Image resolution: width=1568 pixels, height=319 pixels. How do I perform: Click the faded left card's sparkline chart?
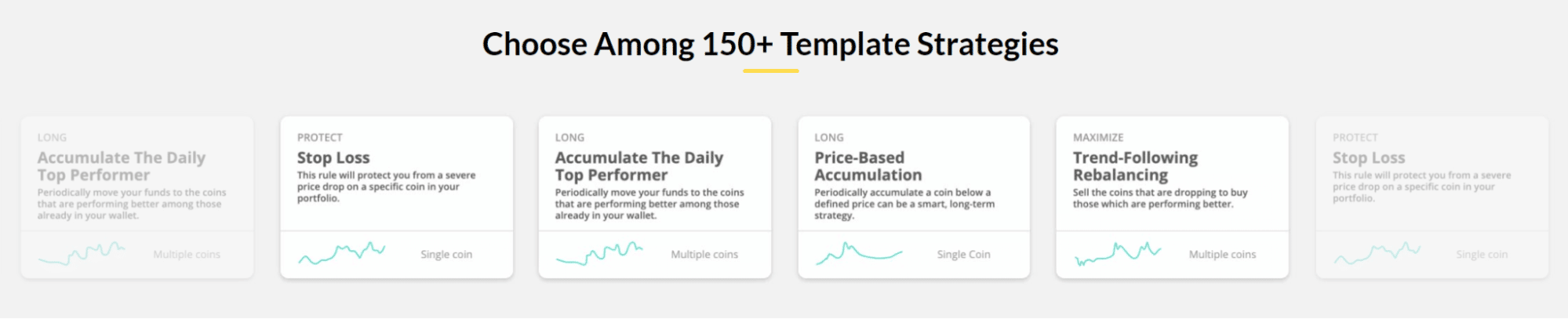tap(82, 253)
